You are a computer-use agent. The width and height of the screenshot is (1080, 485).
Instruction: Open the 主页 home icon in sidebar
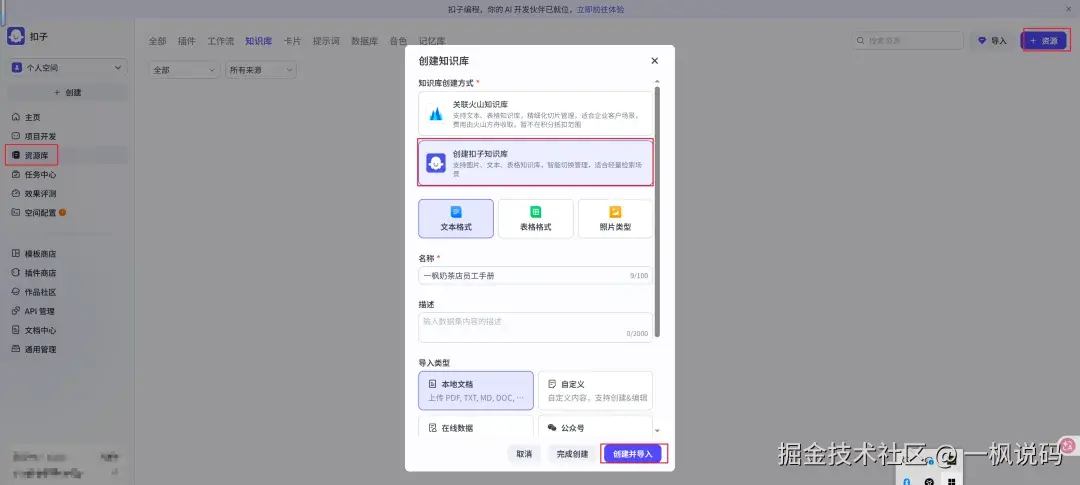click(16, 118)
